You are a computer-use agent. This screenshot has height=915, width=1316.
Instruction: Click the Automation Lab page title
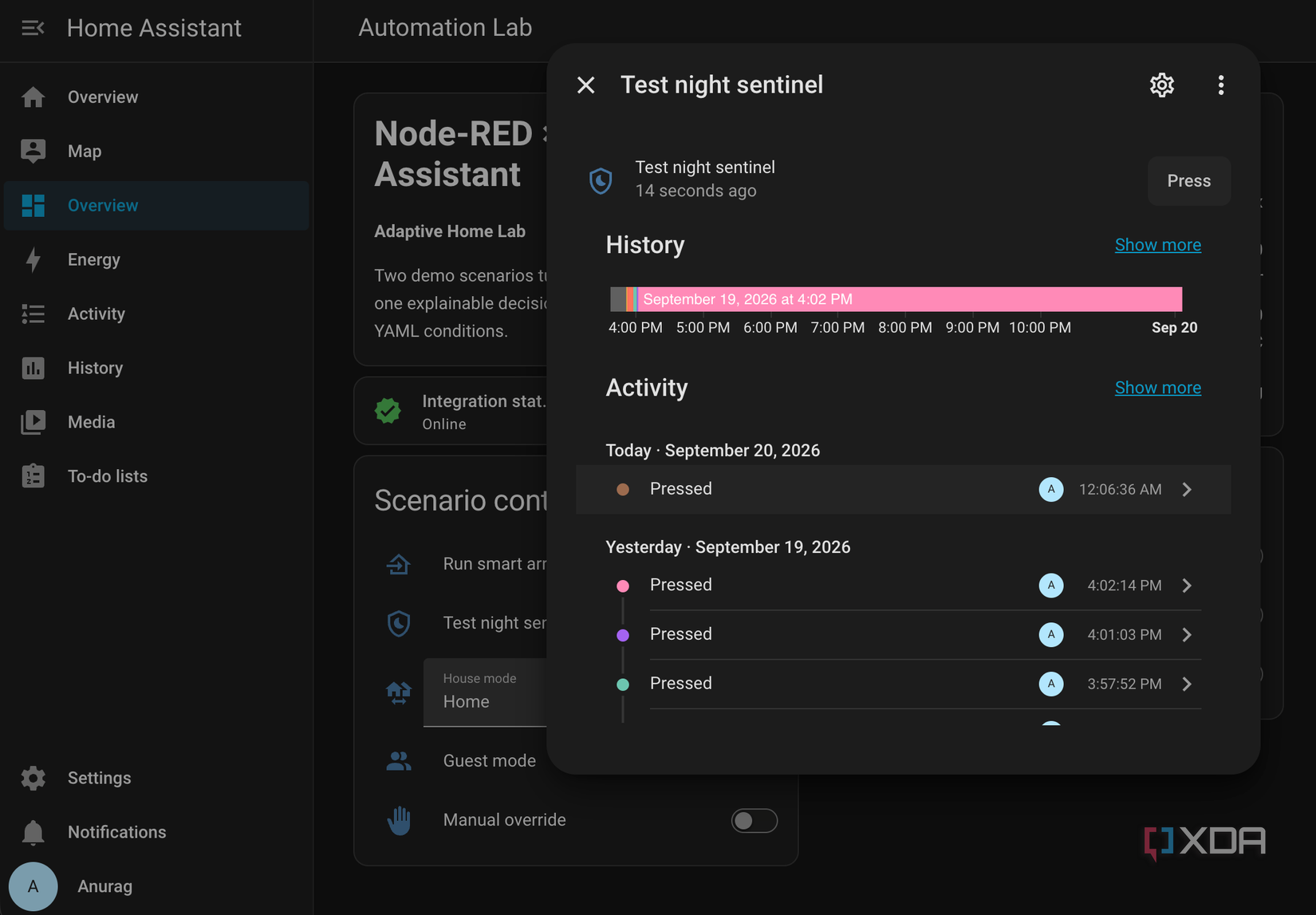[x=445, y=28]
